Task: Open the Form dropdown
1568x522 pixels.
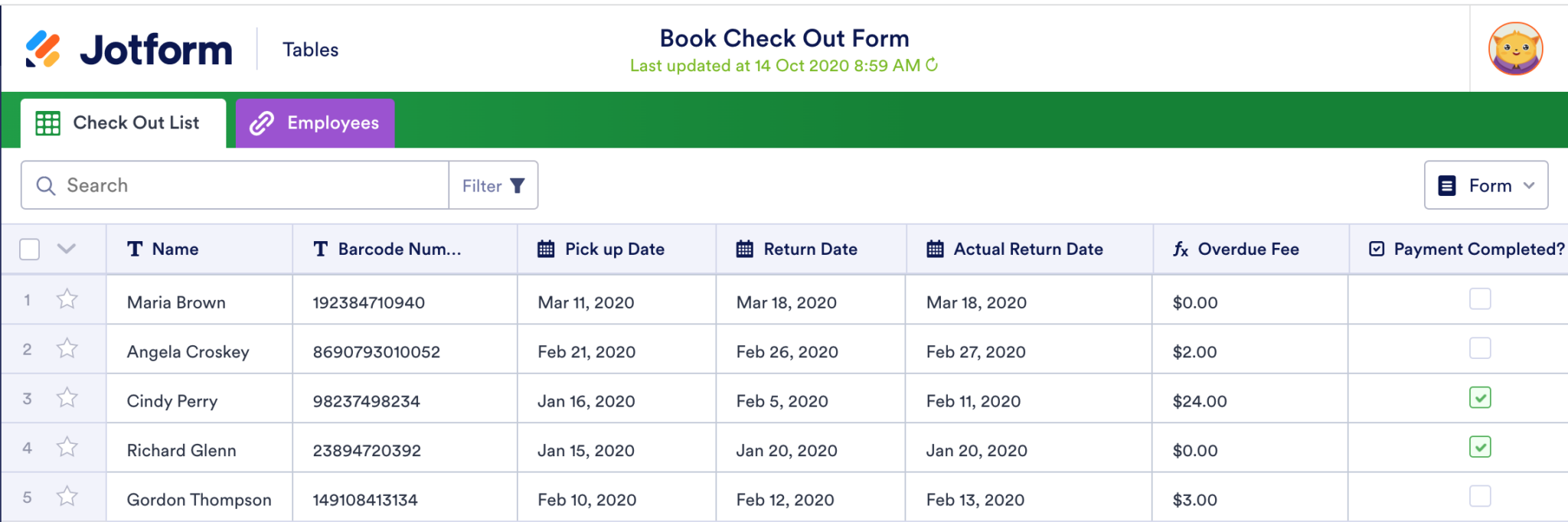Action: [x=1485, y=185]
